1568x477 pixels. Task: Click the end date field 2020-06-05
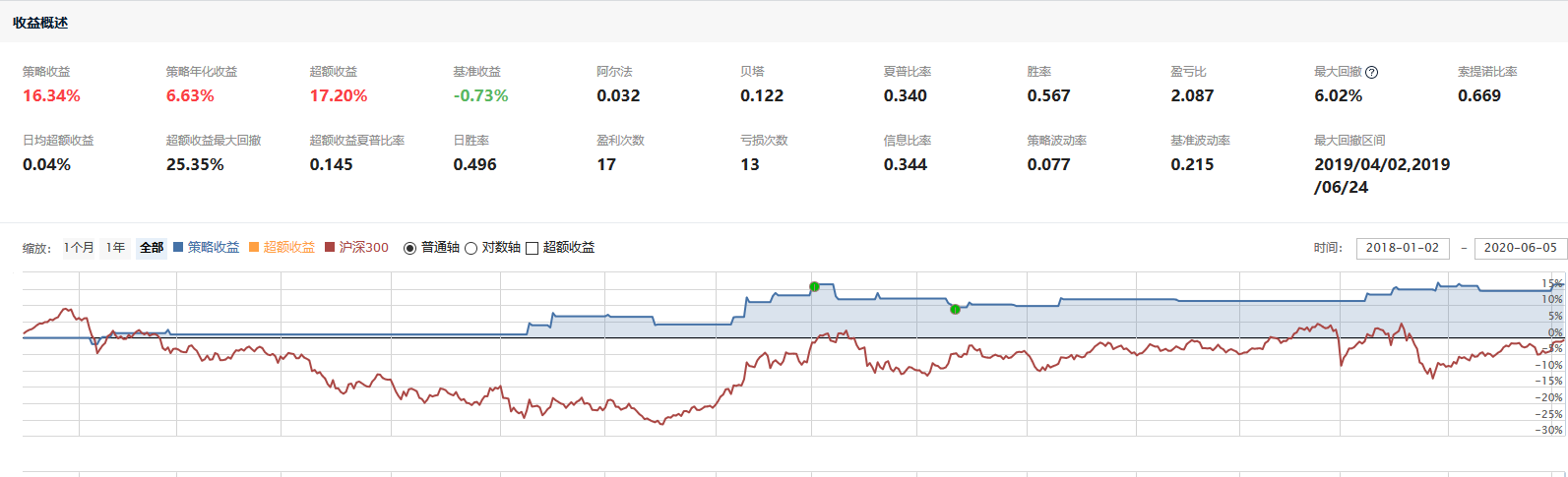pos(1520,248)
